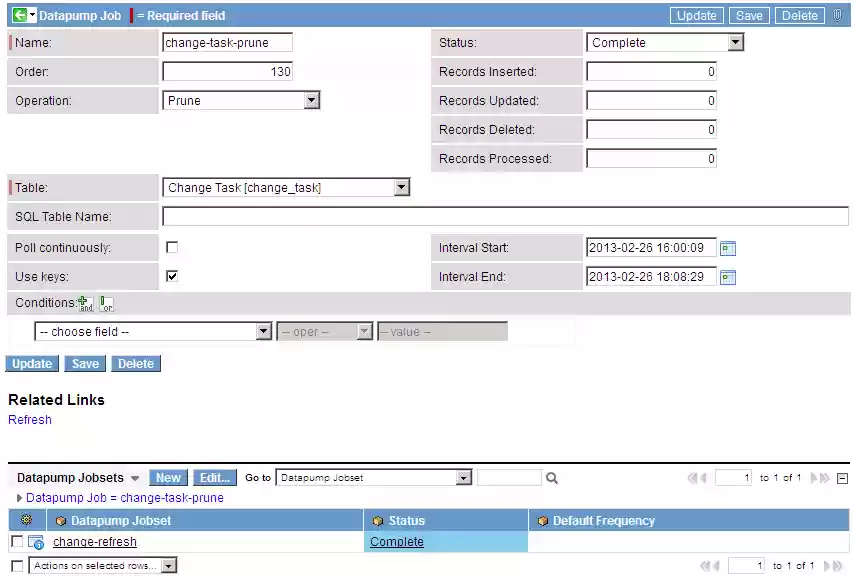Add an OR condition icon next to Conditions
Viewport: 854px width, 578px height.
[106, 302]
